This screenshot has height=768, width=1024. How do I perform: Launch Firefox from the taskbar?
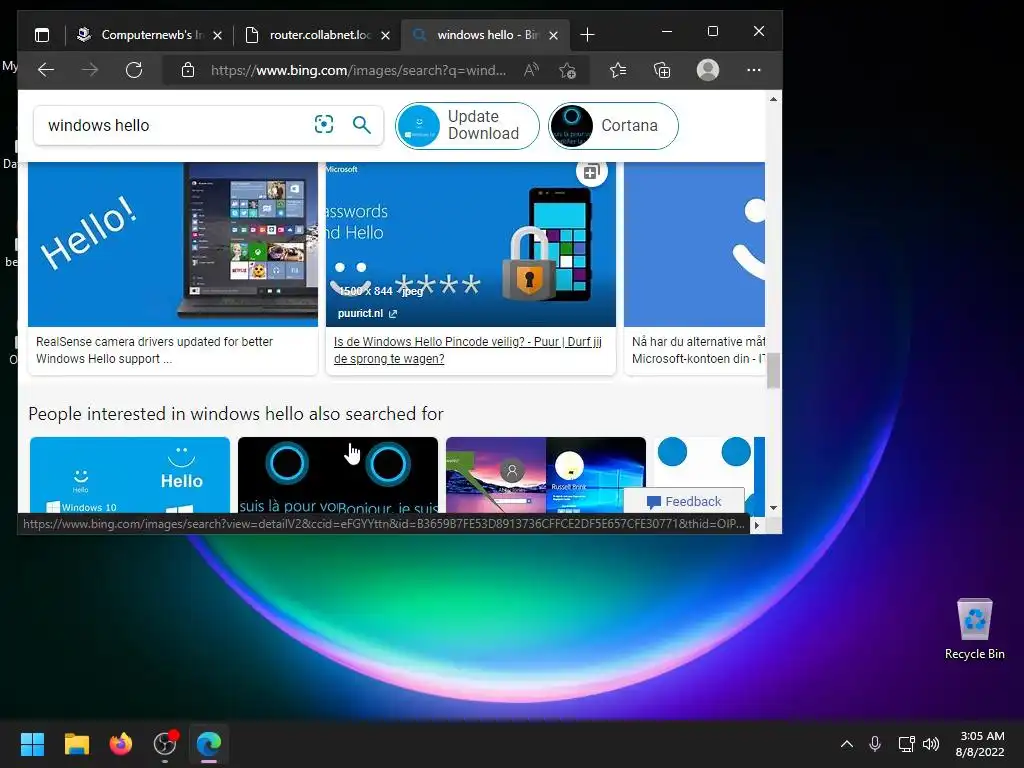tap(121, 744)
